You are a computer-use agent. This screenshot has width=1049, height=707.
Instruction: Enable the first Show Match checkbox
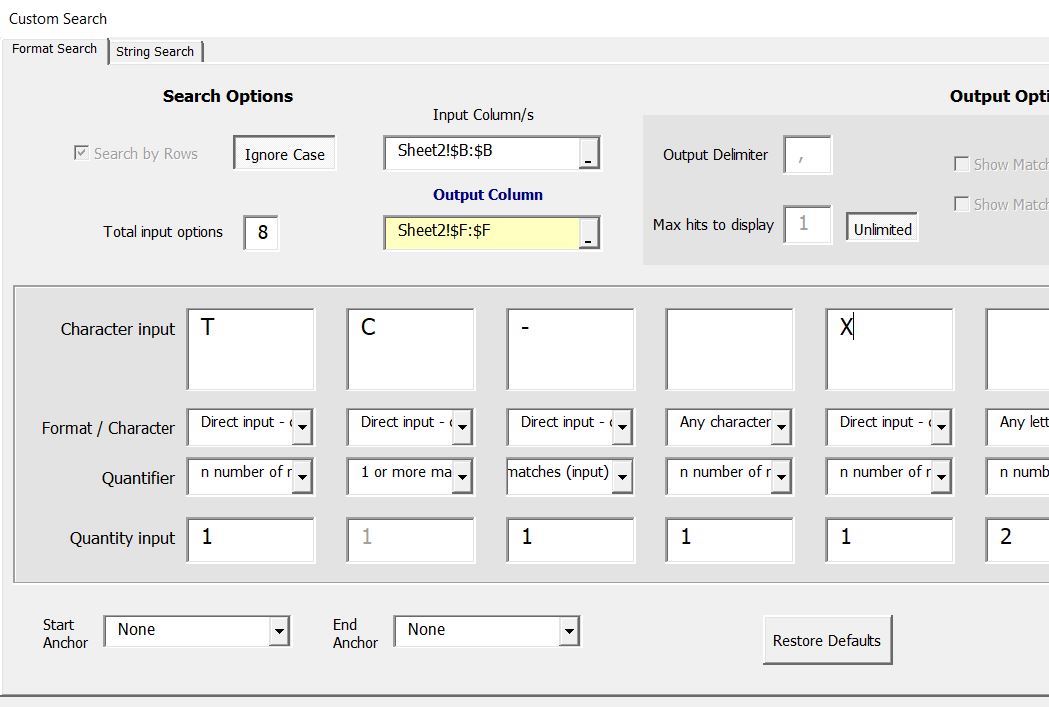(962, 164)
